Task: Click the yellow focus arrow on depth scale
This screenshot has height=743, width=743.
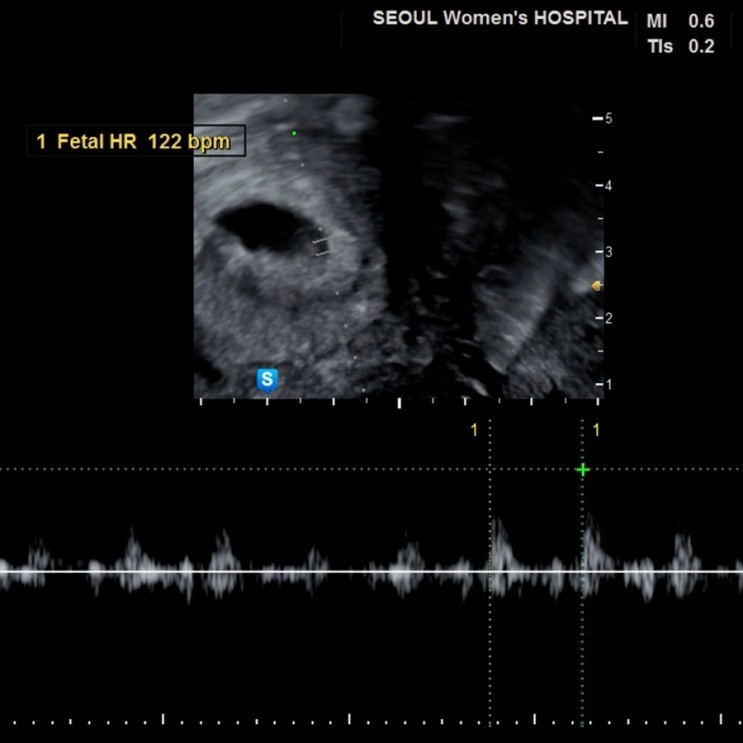Action: 597,286
